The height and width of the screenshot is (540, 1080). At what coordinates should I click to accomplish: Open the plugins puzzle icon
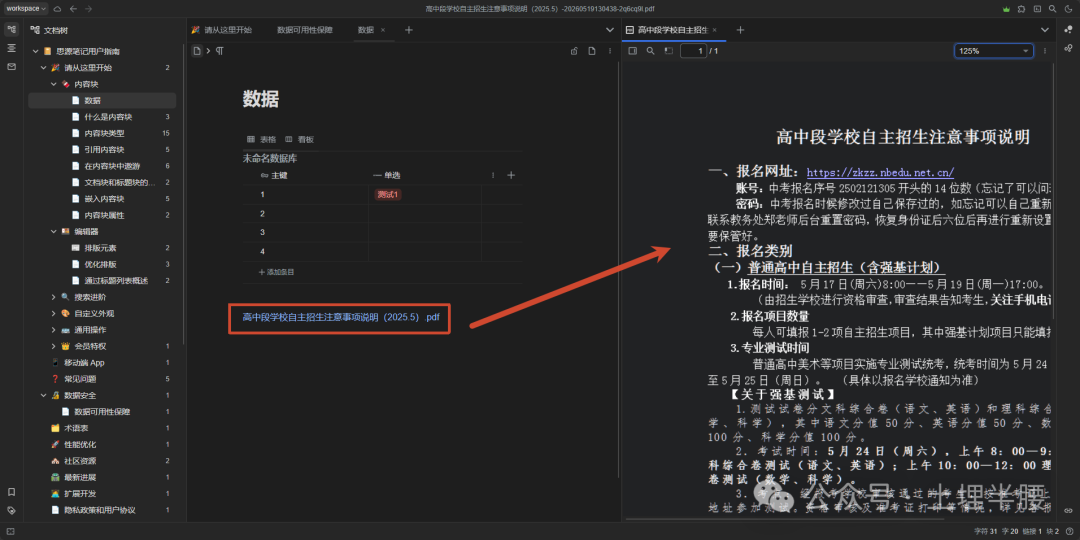[x=1021, y=9]
